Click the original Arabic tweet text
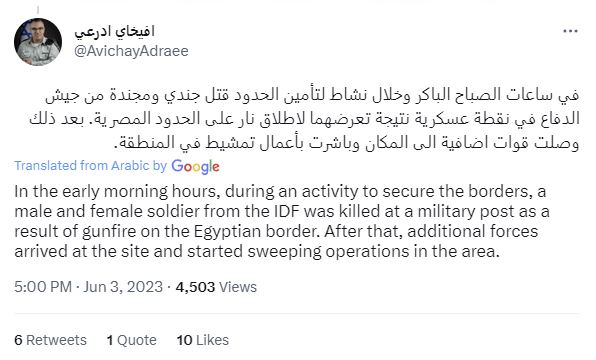The image size is (596, 360). click(304, 119)
